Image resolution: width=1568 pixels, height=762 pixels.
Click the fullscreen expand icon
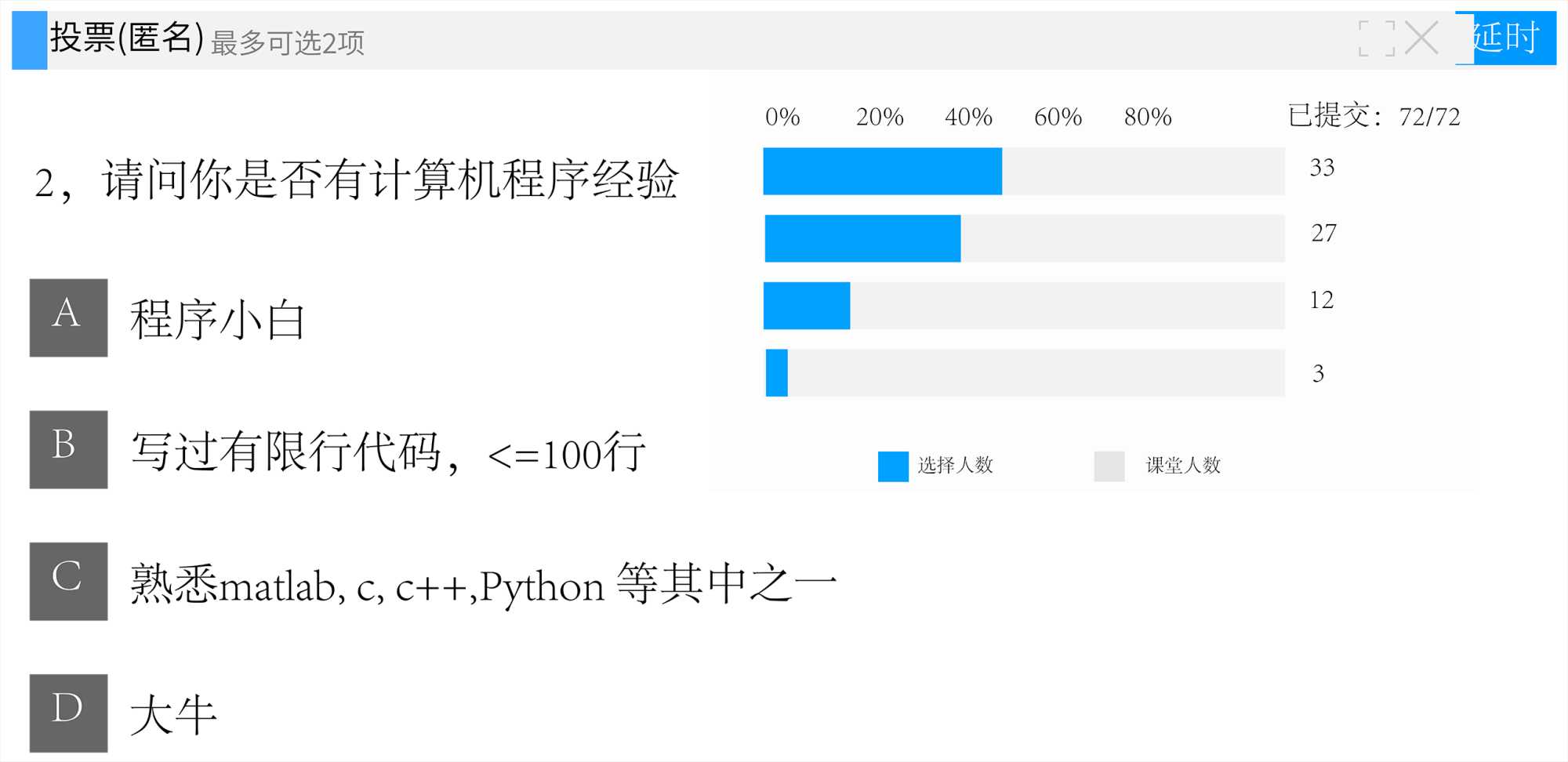pos(1376,38)
